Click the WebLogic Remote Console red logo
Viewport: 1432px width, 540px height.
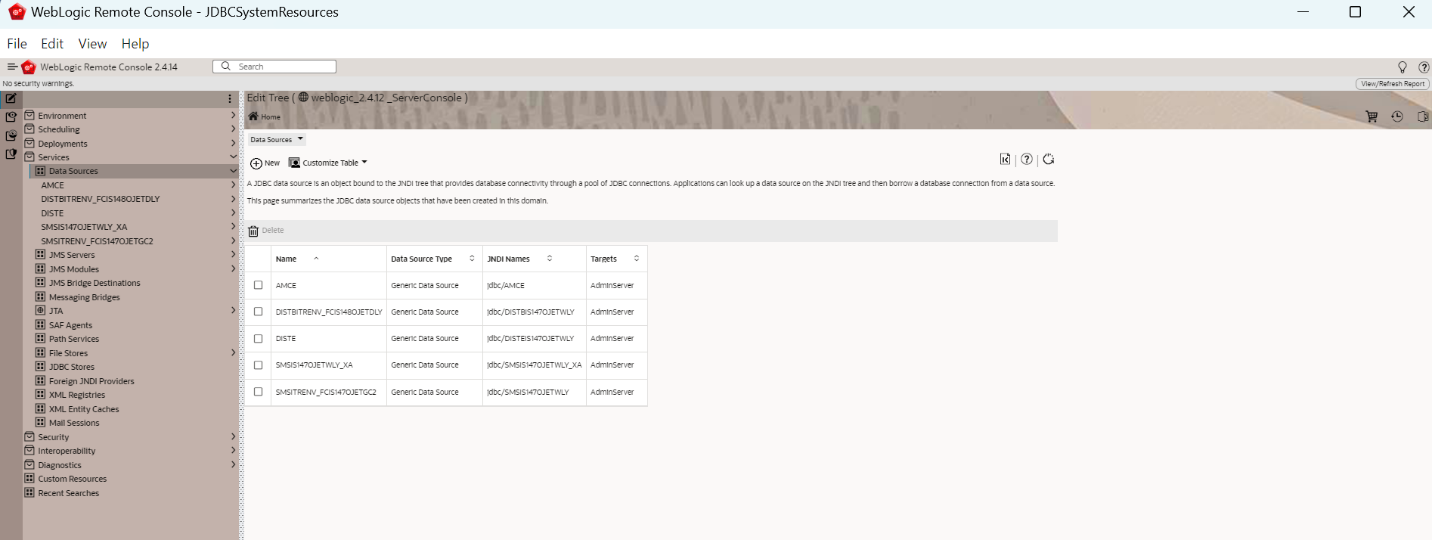[x=28, y=67]
